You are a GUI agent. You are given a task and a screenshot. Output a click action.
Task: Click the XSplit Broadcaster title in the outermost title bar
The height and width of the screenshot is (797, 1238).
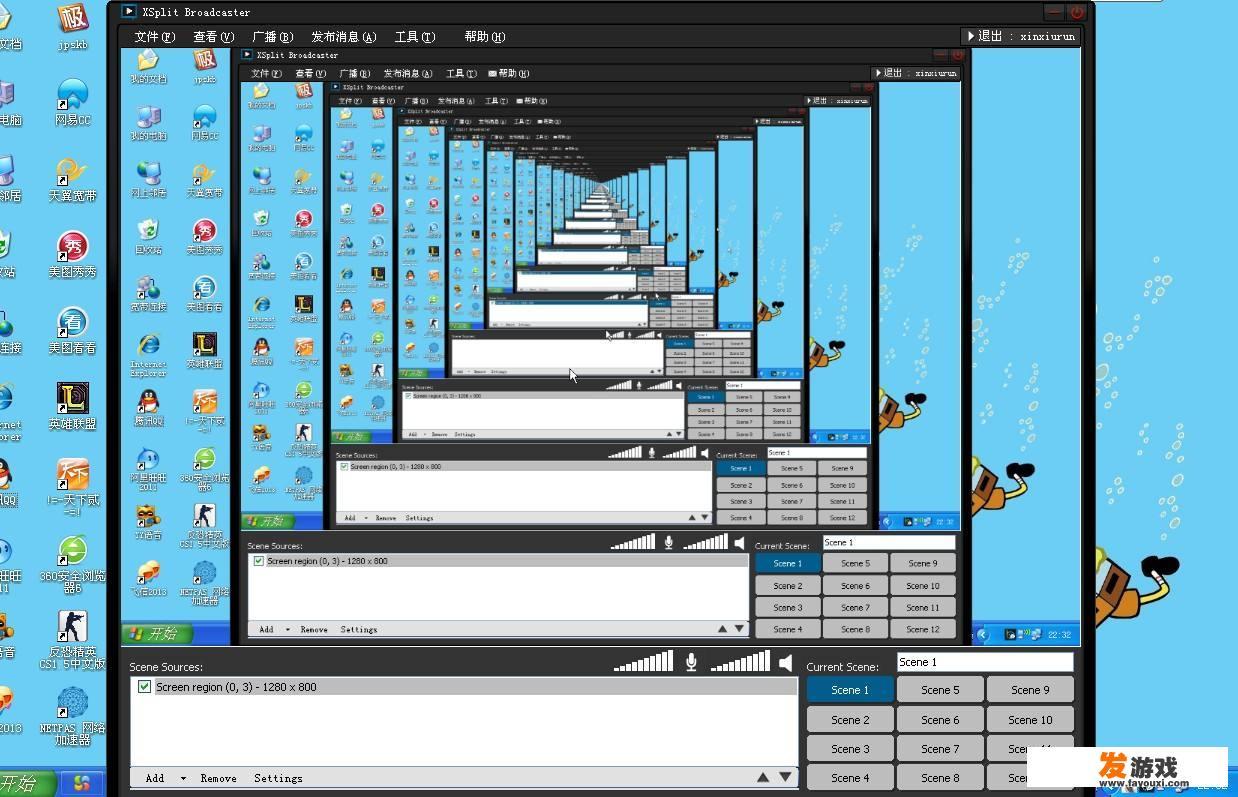pos(195,12)
